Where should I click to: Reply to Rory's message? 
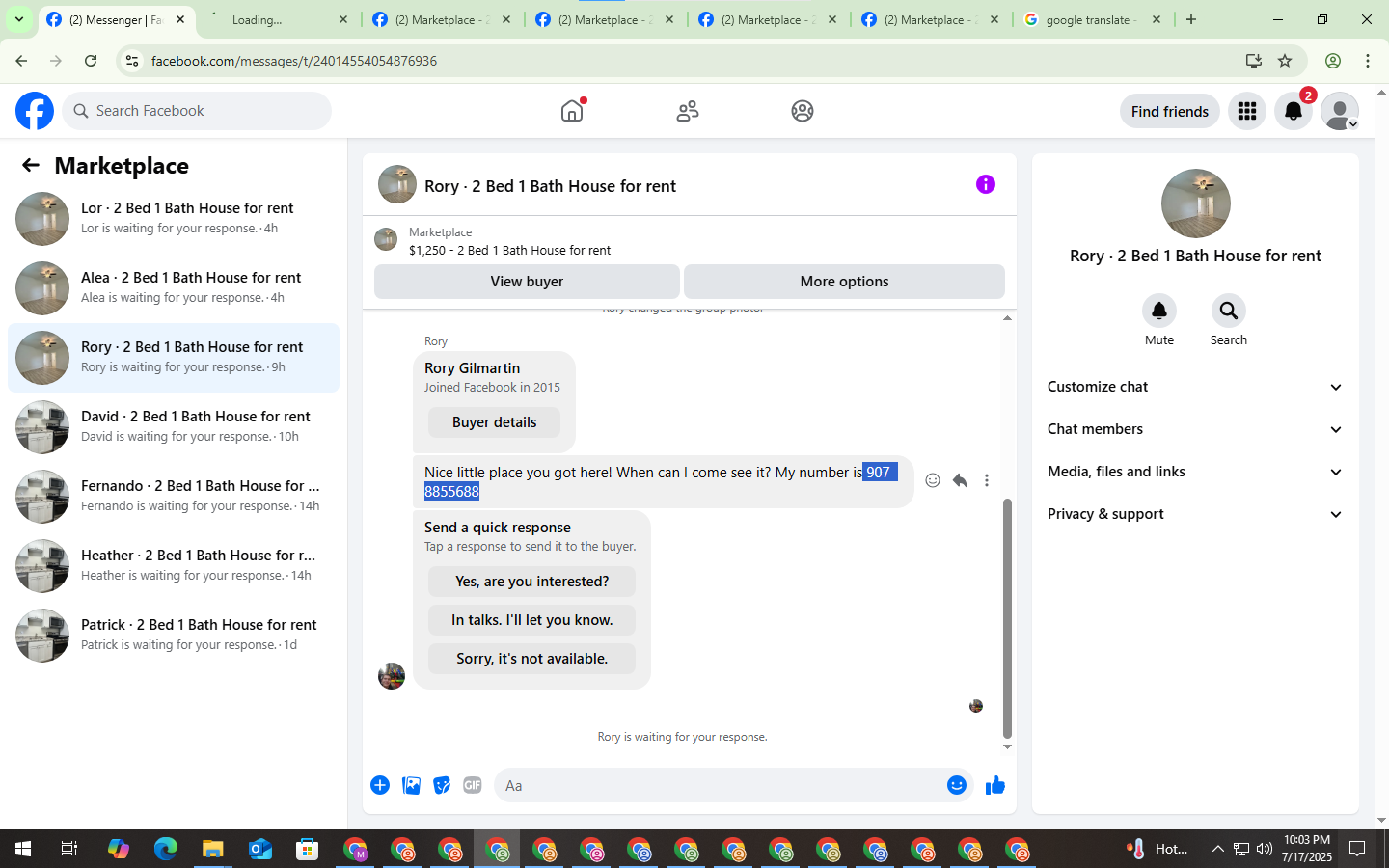(960, 480)
